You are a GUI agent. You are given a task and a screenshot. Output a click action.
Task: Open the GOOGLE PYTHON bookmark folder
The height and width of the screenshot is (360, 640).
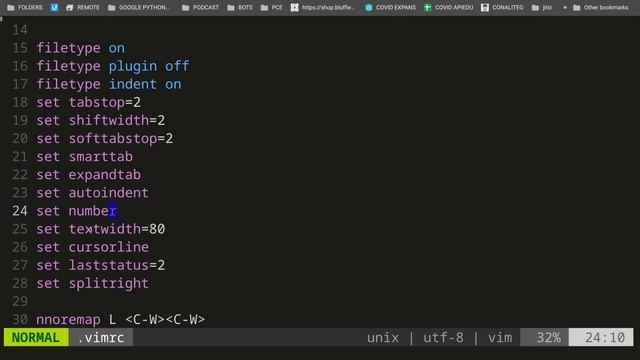point(138,7)
